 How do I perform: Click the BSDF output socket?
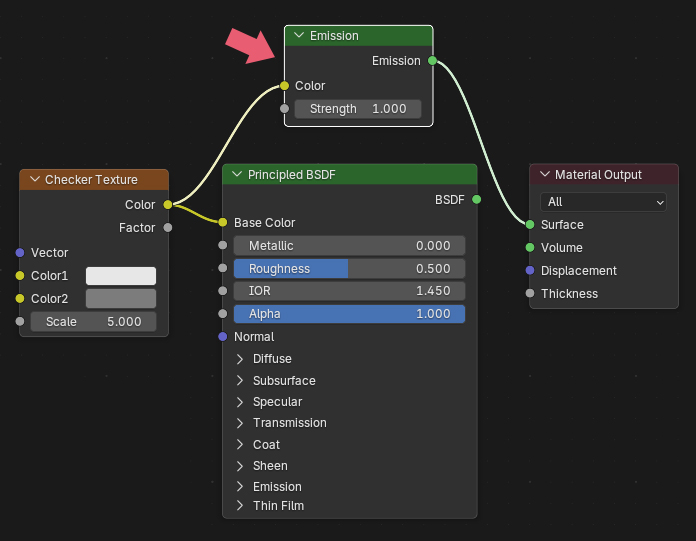coord(476,200)
